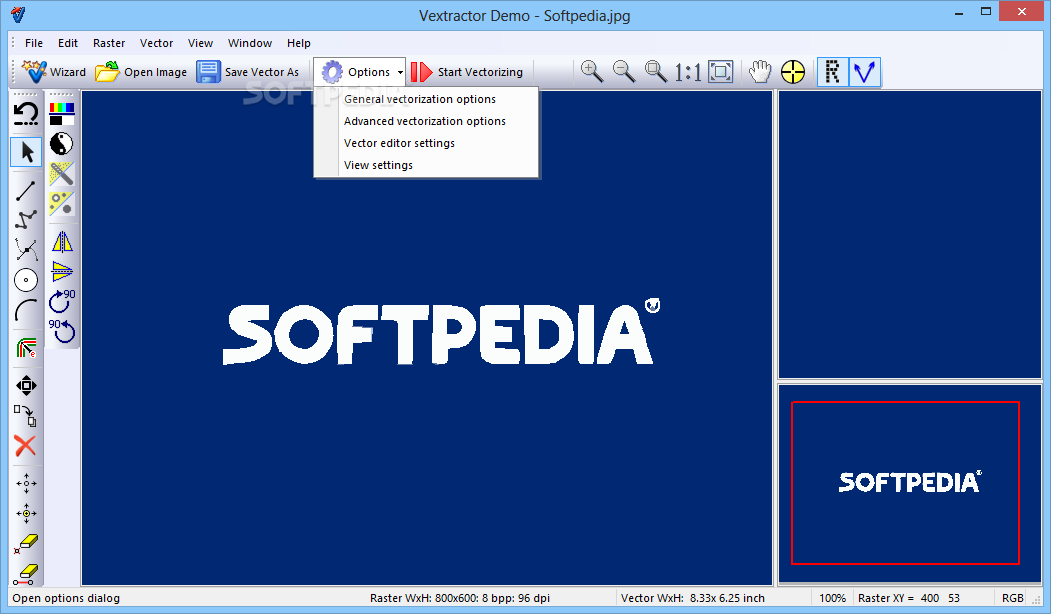This screenshot has width=1051, height=614.
Task: Select the arrow pointer tool
Action: coord(27,151)
